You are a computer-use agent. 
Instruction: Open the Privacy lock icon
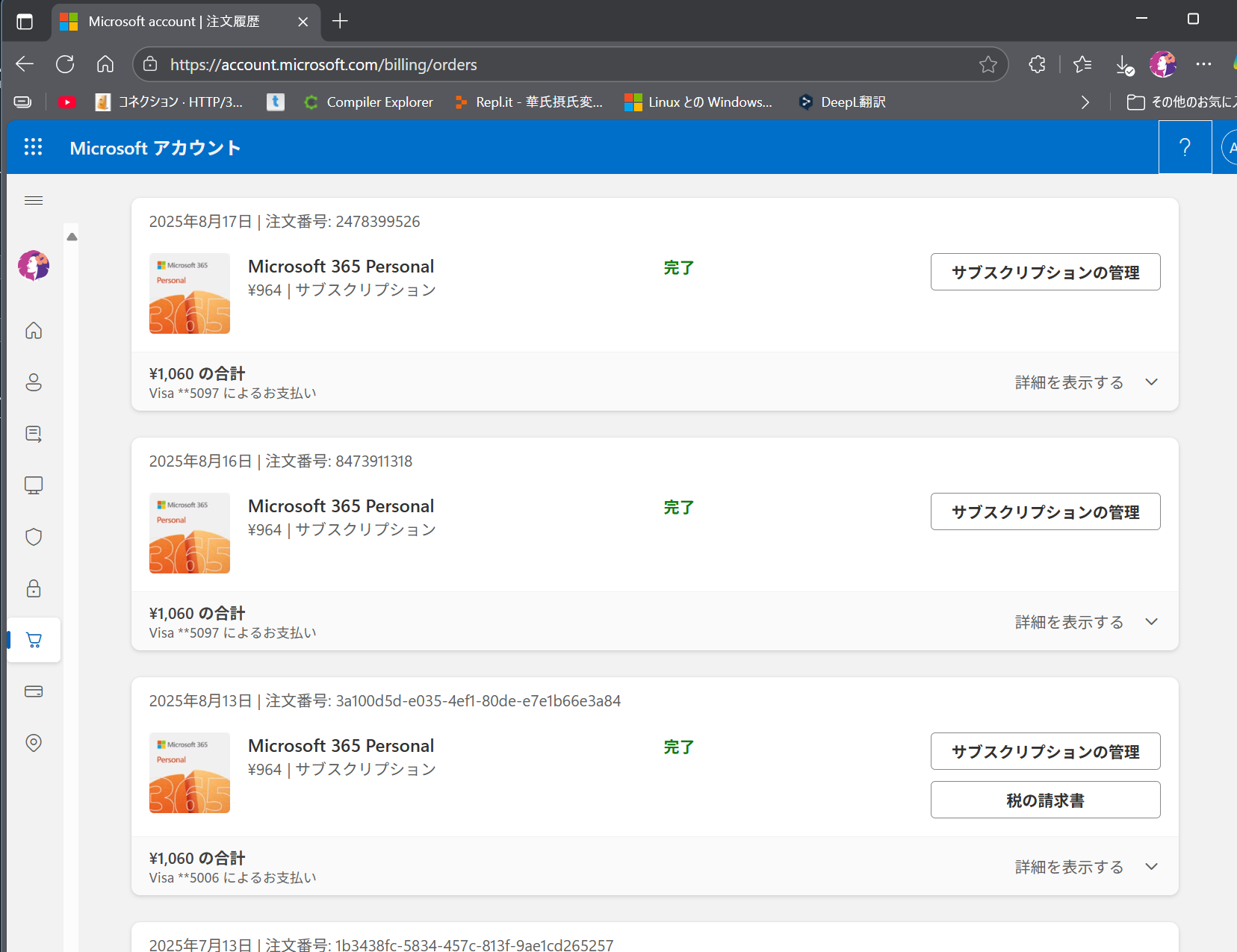point(34,588)
